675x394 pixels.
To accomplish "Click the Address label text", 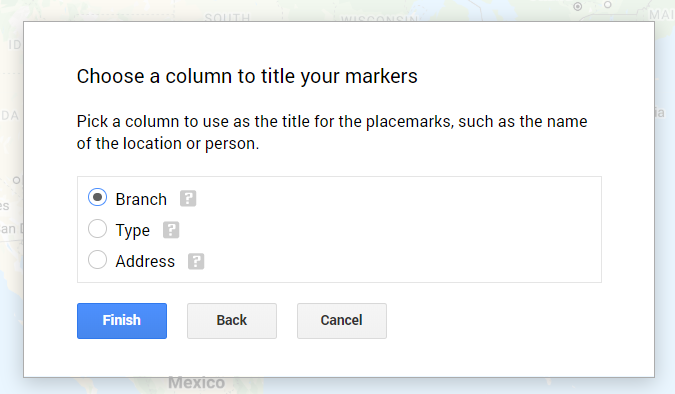I will (x=145, y=261).
